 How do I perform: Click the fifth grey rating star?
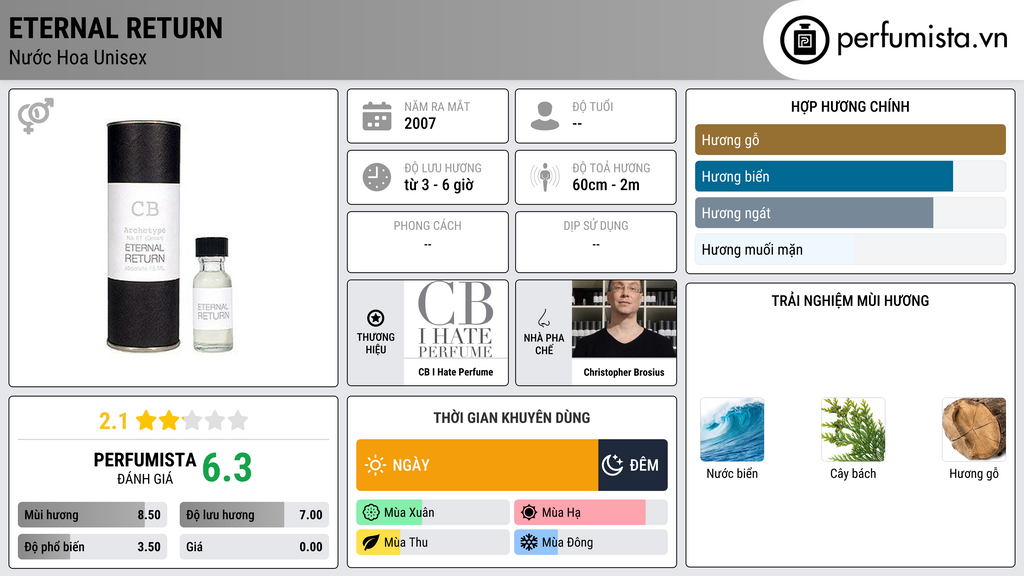click(238, 420)
